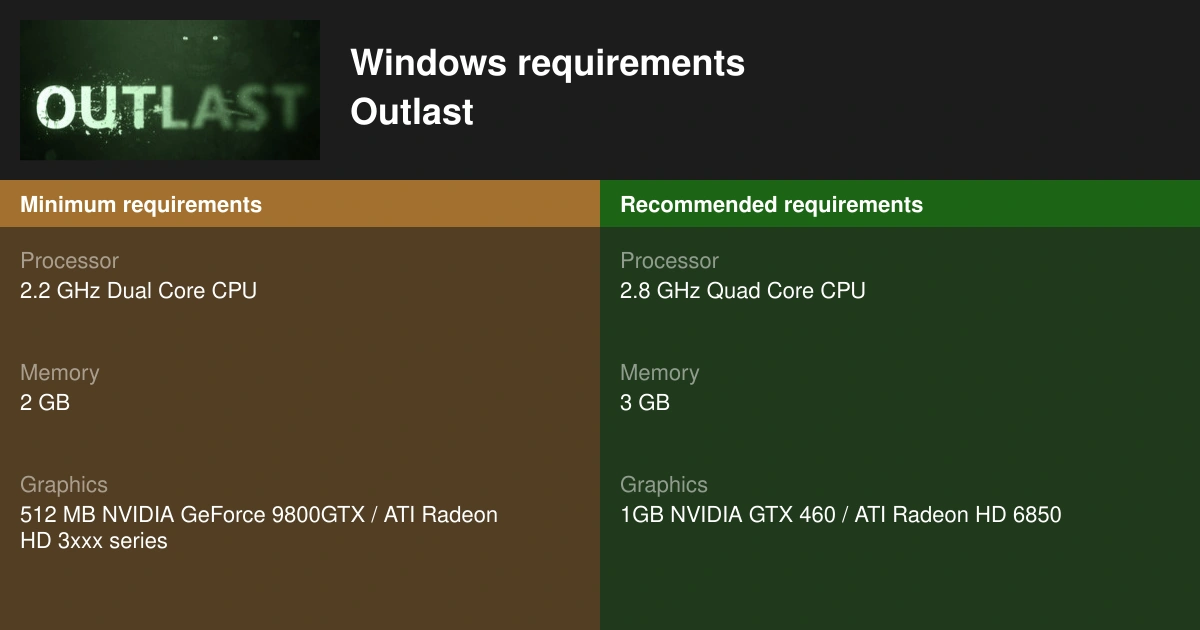1200x630 pixels.
Task: Select the Windows requirements heading
Action: [548, 64]
